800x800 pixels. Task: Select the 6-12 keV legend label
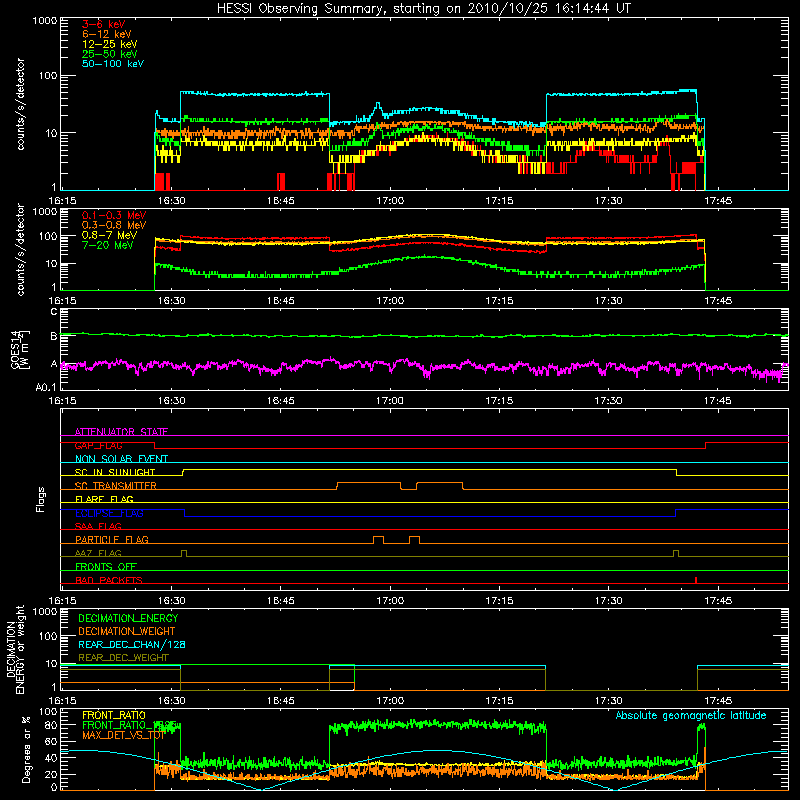(x=107, y=34)
